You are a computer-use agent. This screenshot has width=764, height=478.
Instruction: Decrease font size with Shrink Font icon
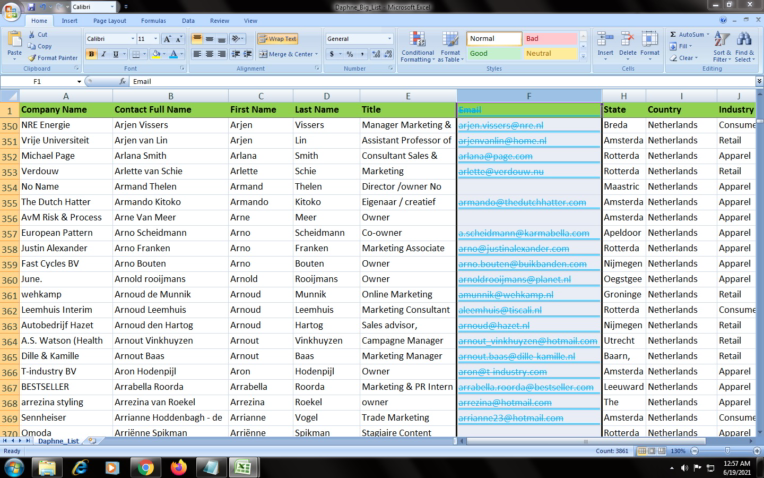point(178,39)
